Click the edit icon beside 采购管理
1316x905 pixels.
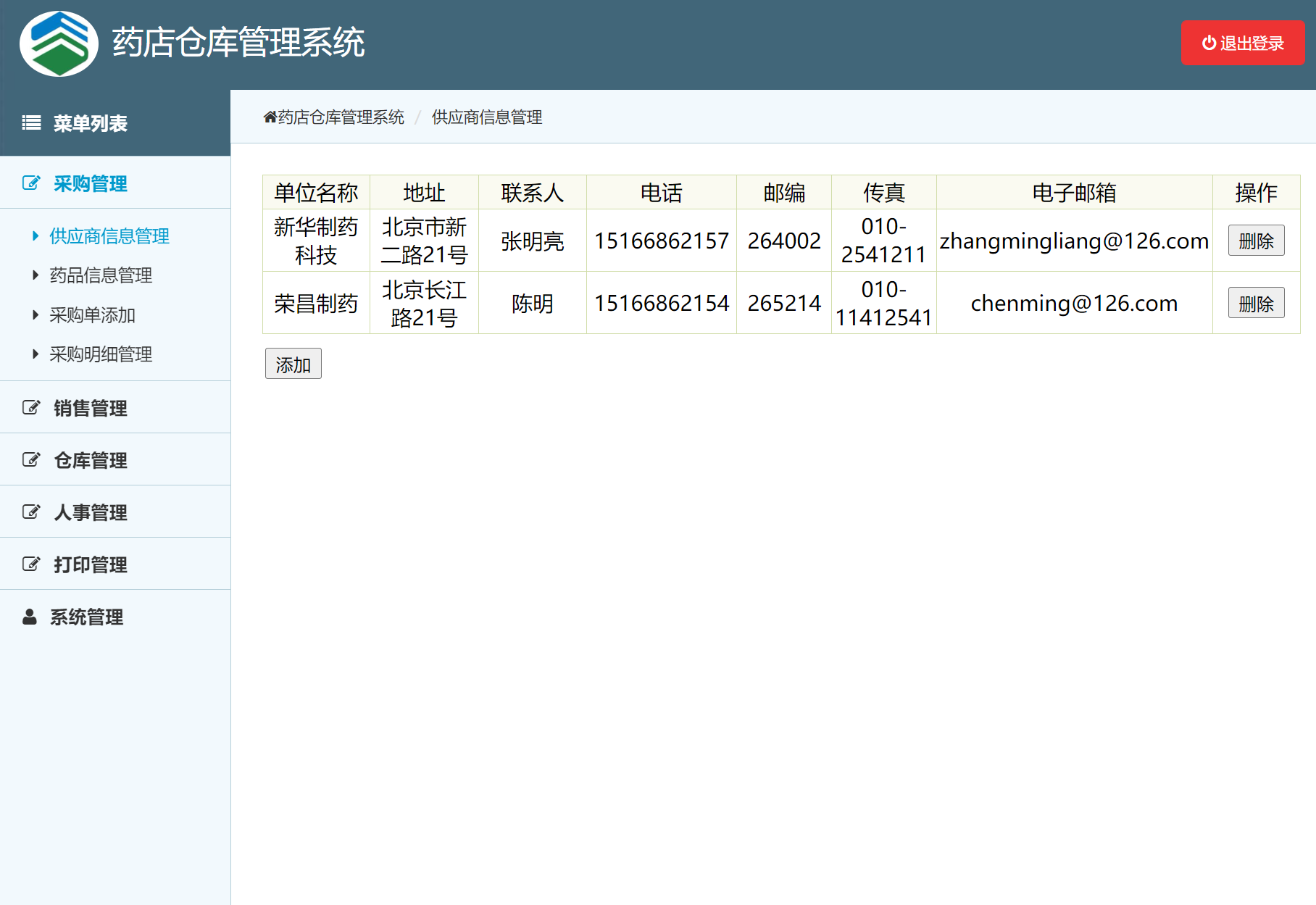point(31,183)
